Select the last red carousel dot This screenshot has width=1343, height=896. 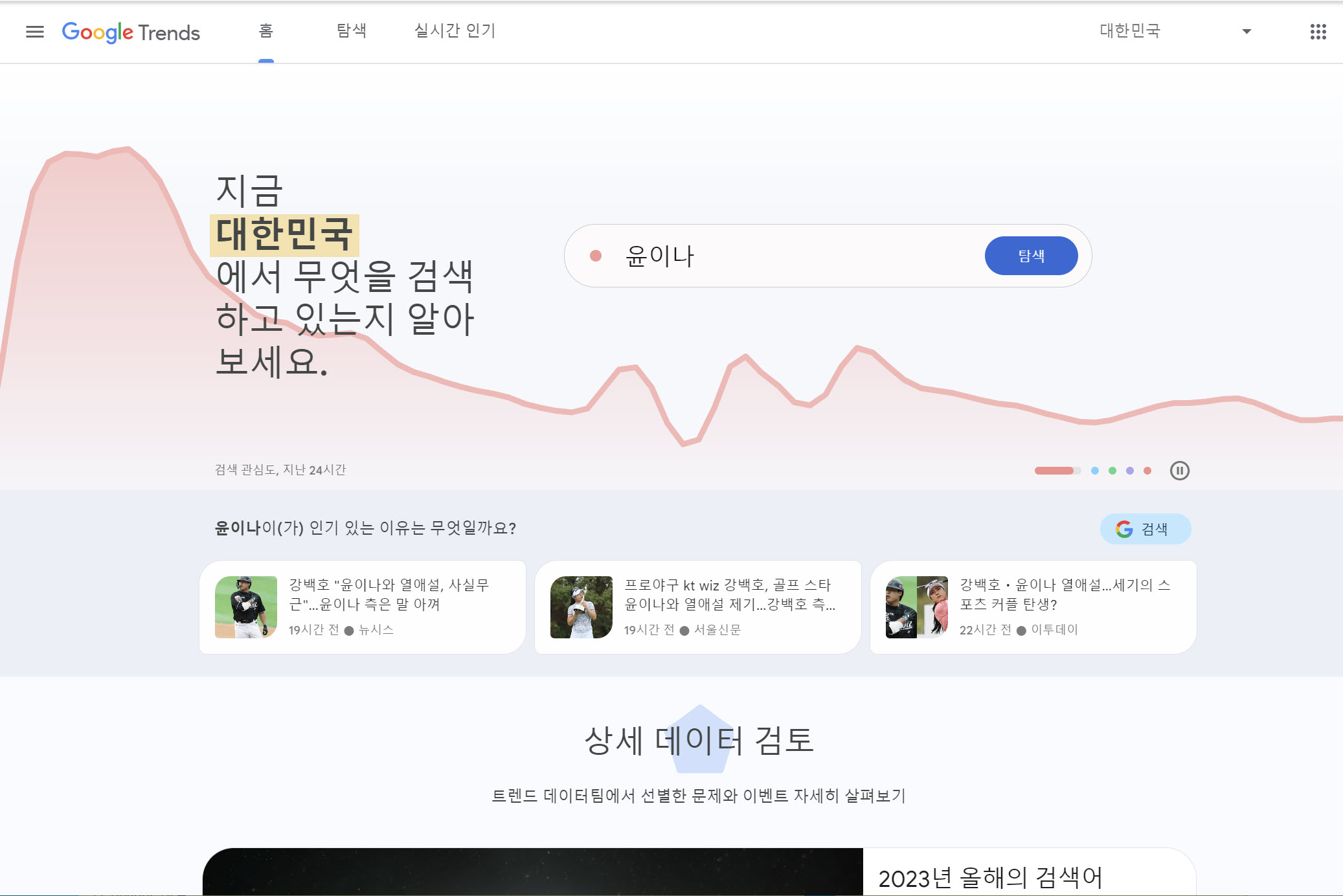pyautogui.click(x=1147, y=471)
